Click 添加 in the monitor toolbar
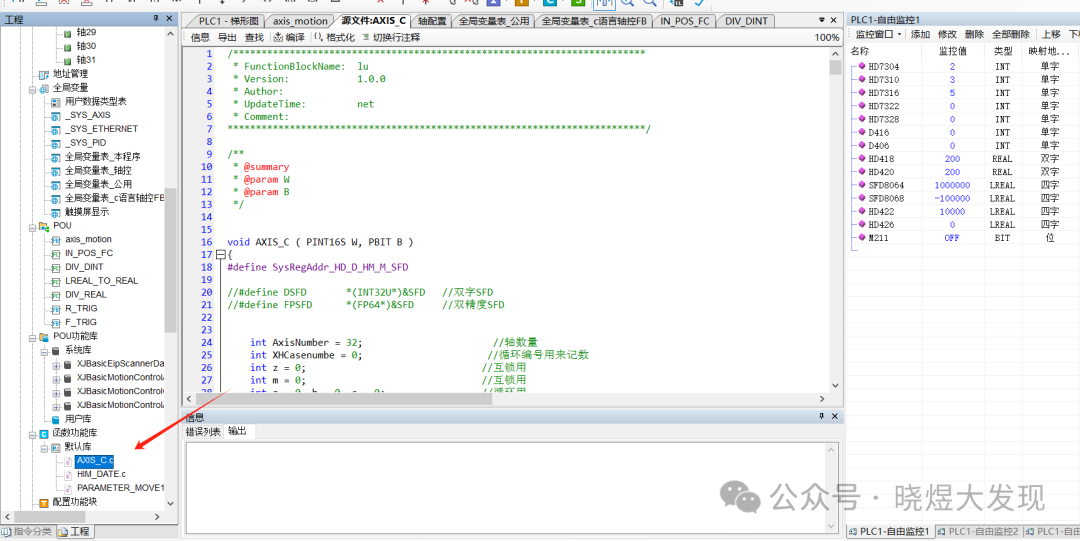The image size is (1080, 541). (920, 34)
